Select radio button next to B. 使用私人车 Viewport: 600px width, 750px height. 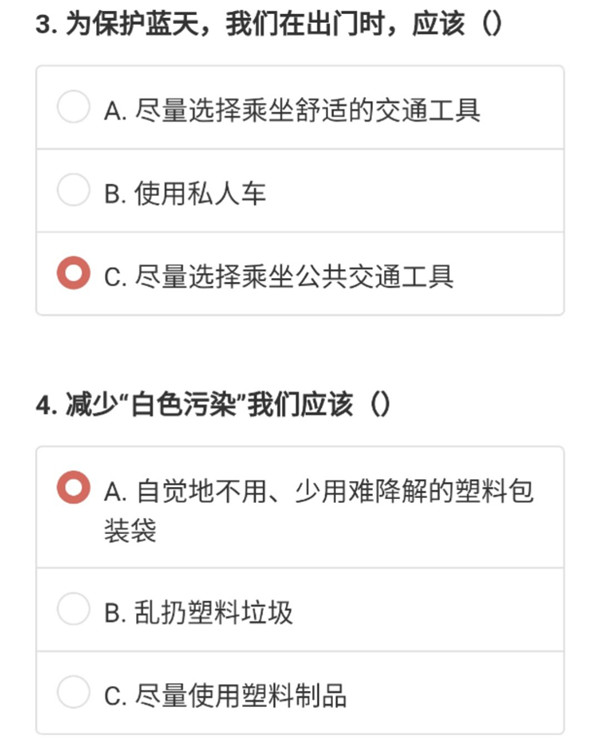coord(73,189)
